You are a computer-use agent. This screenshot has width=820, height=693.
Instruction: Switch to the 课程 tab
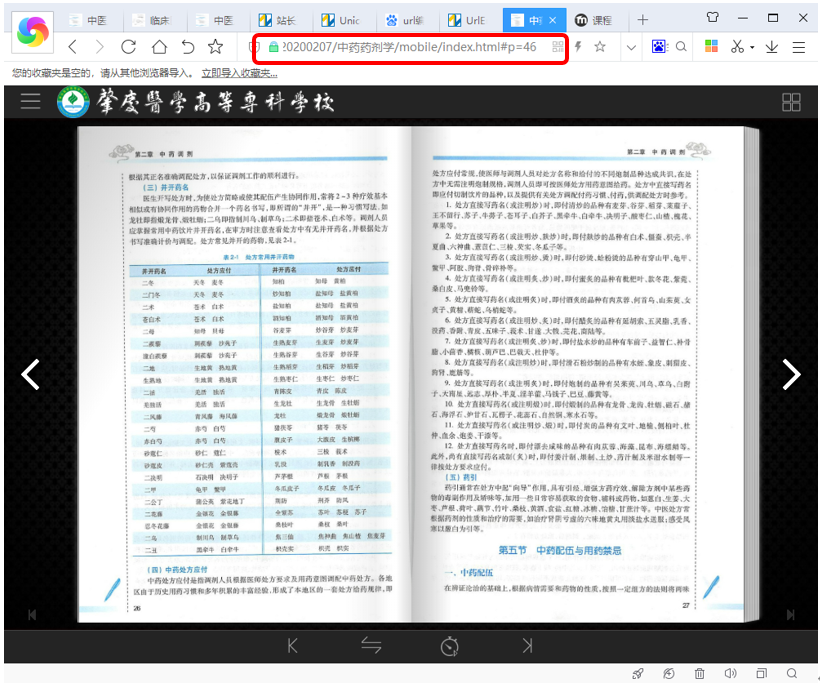595,20
